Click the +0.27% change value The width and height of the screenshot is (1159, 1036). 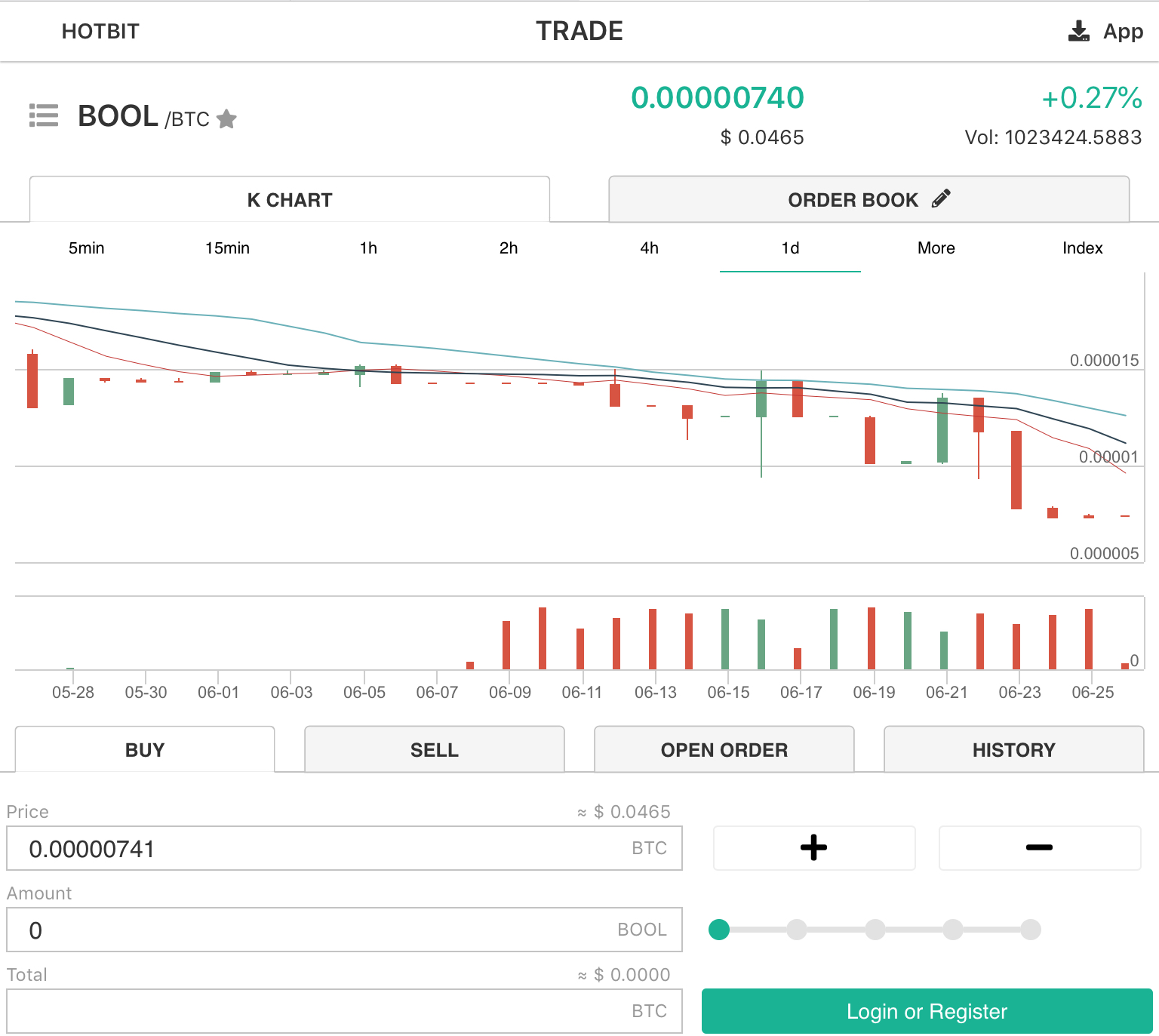[1092, 98]
